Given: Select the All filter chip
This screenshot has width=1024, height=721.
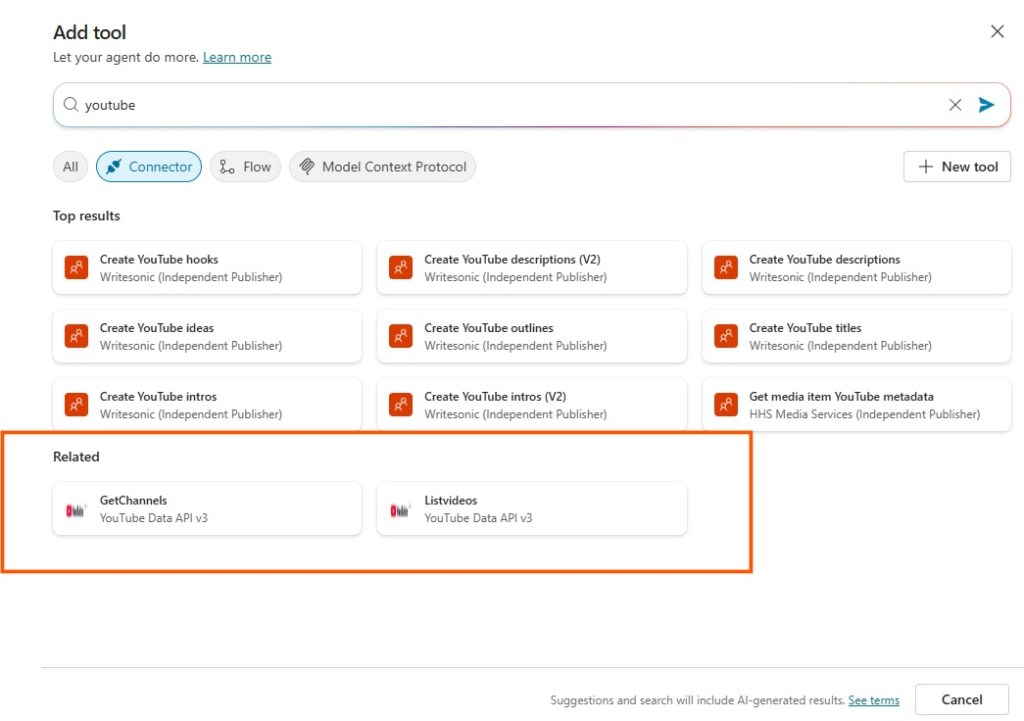Looking at the screenshot, I should (x=70, y=167).
